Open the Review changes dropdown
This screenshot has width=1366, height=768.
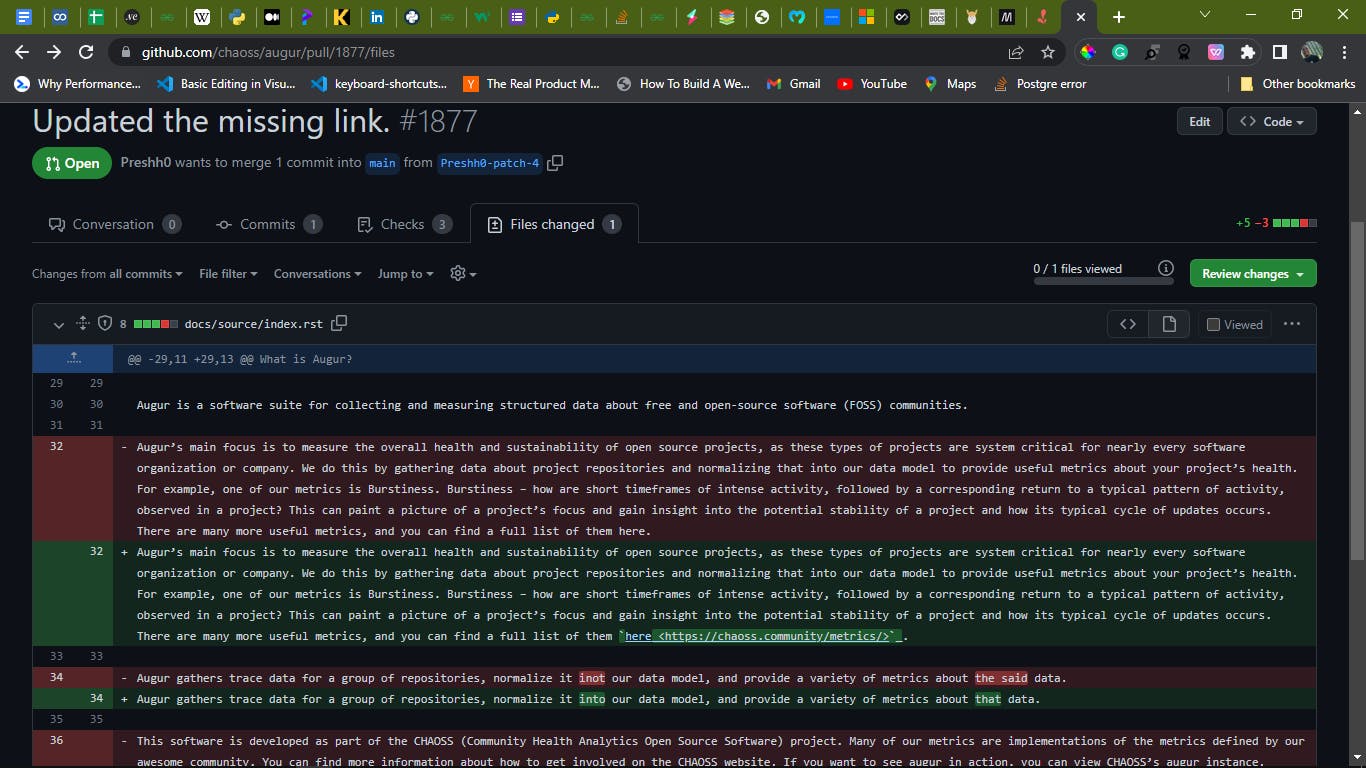click(1253, 273)
